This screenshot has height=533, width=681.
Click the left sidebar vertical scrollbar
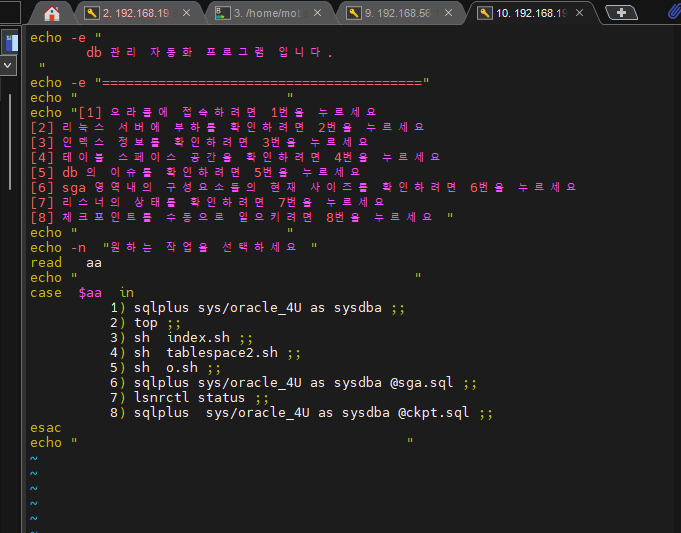(x=10, y=142)
